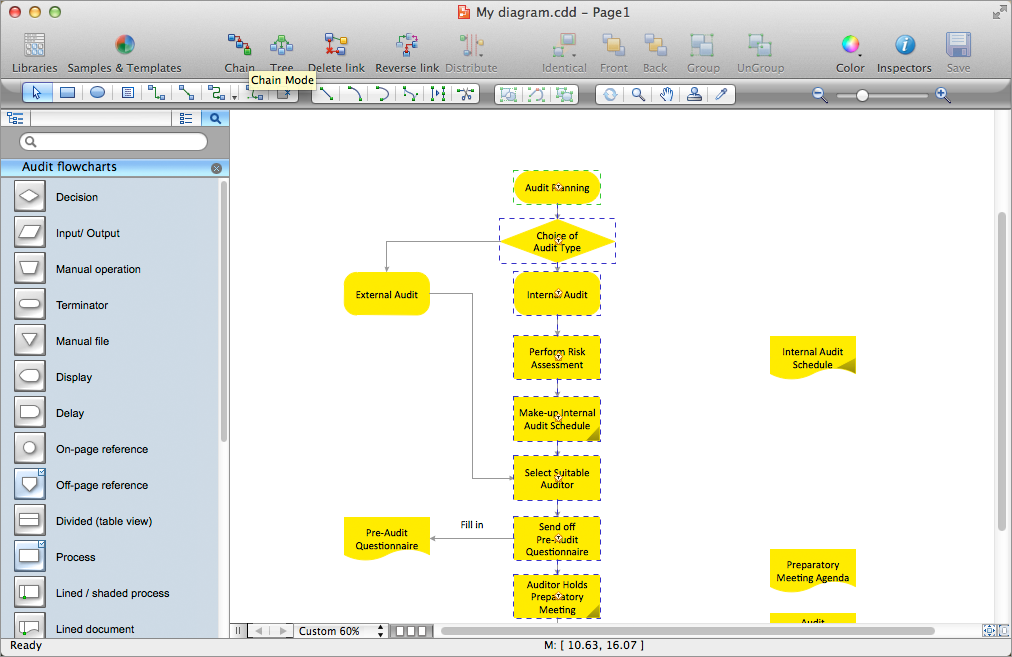Select the curved arc connector tool
Image resolution: width=1012 pixels, height=657 pixels.
point(383,94)
